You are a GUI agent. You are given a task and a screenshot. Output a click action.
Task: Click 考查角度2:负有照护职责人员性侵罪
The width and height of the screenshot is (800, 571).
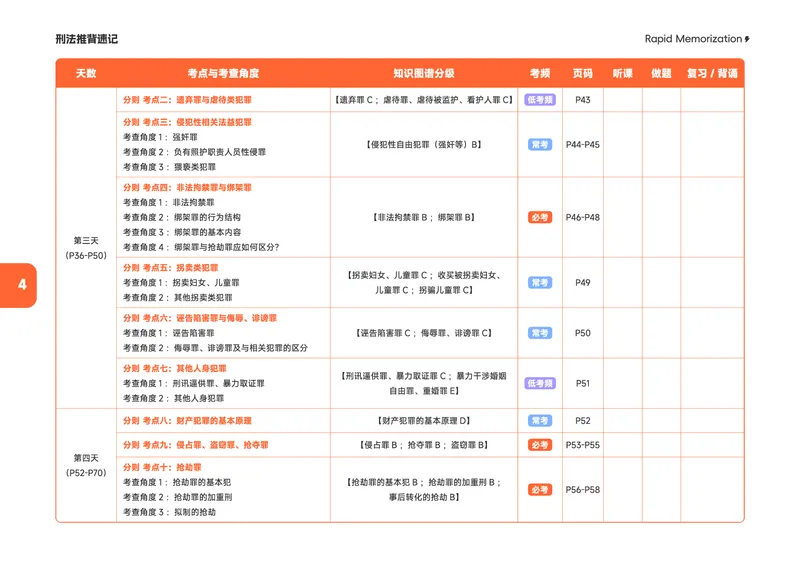[194, 152]
